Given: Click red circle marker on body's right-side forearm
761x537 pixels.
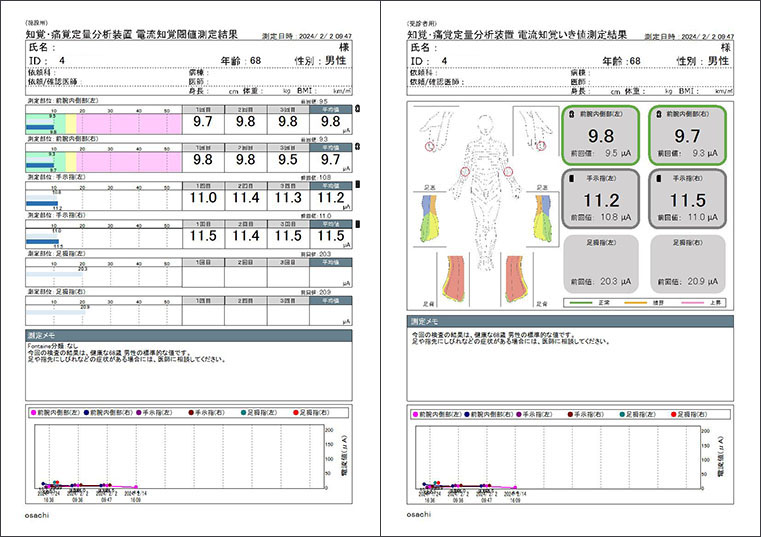Looking at the screenshot, I should click(508, 171).
